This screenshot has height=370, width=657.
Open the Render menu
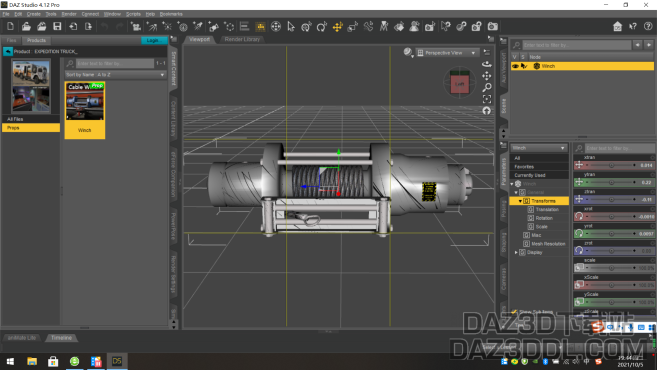pos(69,14)
